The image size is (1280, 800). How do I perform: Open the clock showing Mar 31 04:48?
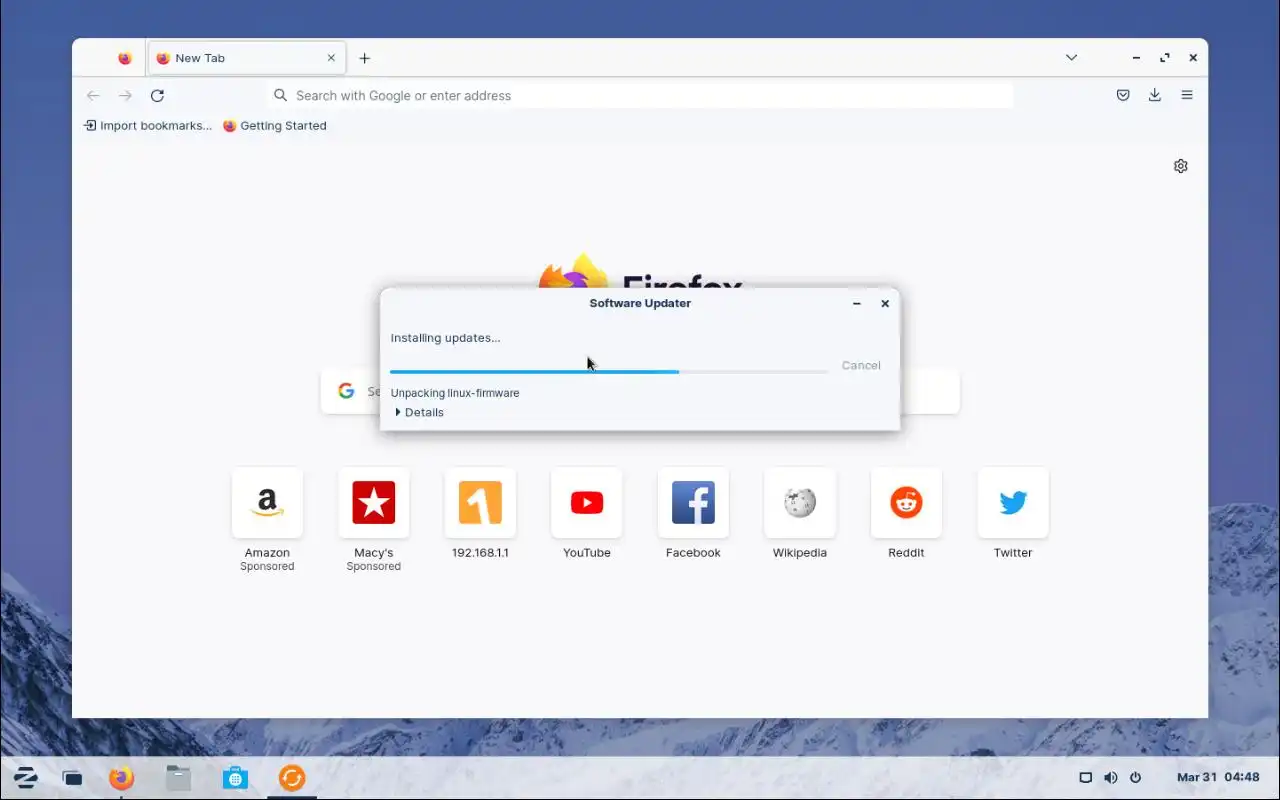click(1218, 777)
